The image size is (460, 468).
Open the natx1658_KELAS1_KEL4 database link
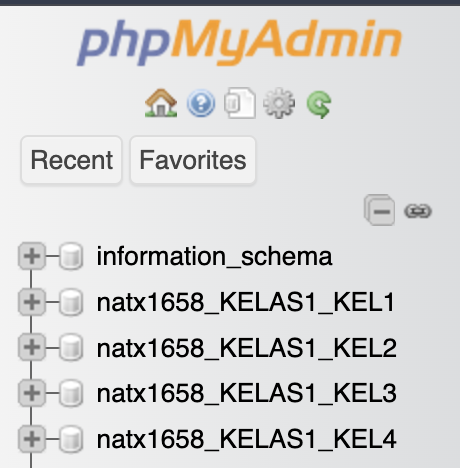click(247, 439)
